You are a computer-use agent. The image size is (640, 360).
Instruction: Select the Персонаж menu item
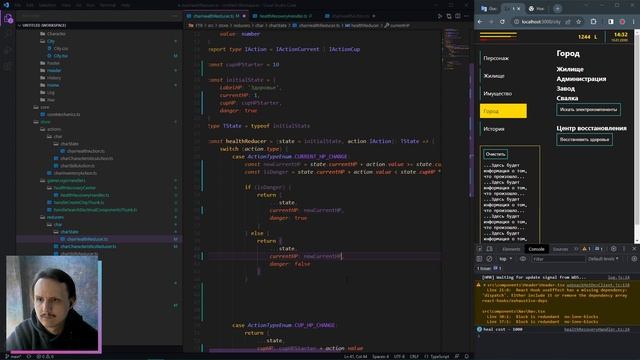(496, 58)
